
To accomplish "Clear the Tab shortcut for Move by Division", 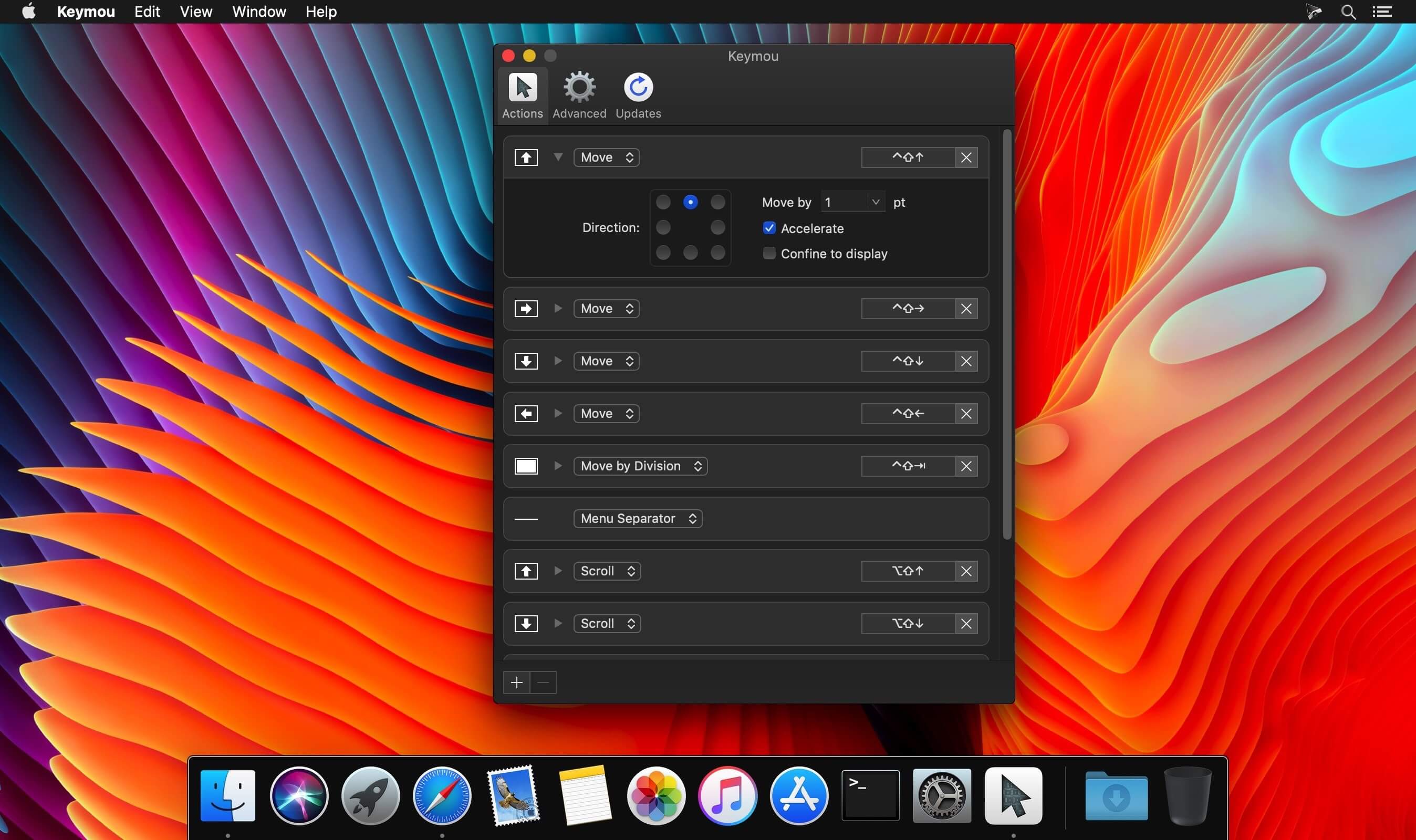I will coord(966,466).
